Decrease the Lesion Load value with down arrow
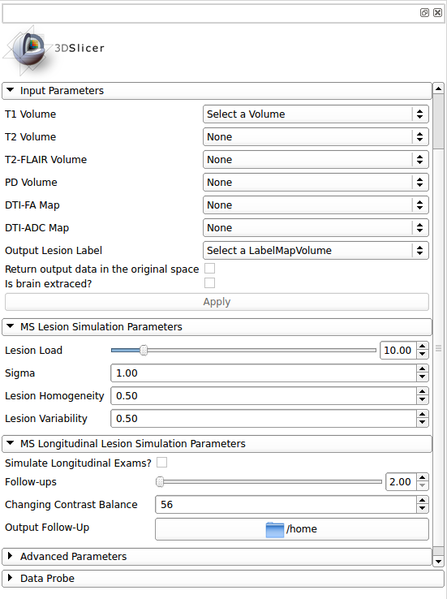The image size is (447, 599). tap(422, 355)
